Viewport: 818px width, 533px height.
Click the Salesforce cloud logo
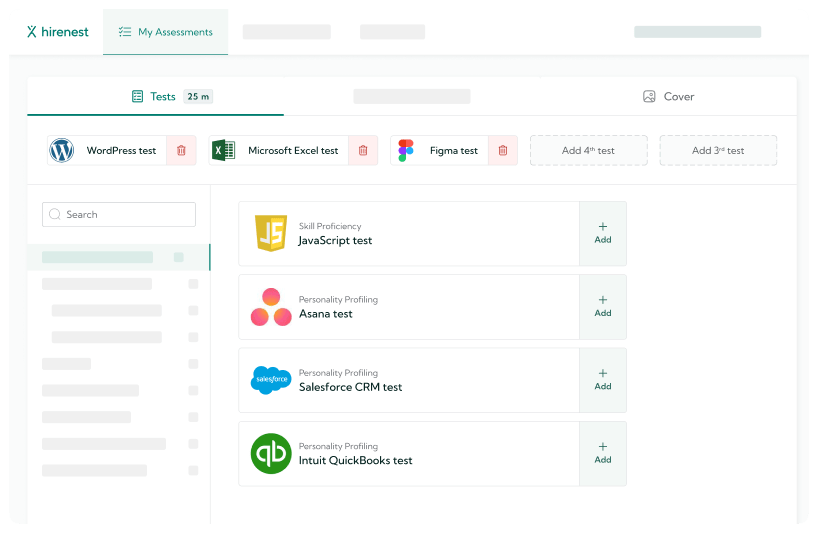click(271, 380)
